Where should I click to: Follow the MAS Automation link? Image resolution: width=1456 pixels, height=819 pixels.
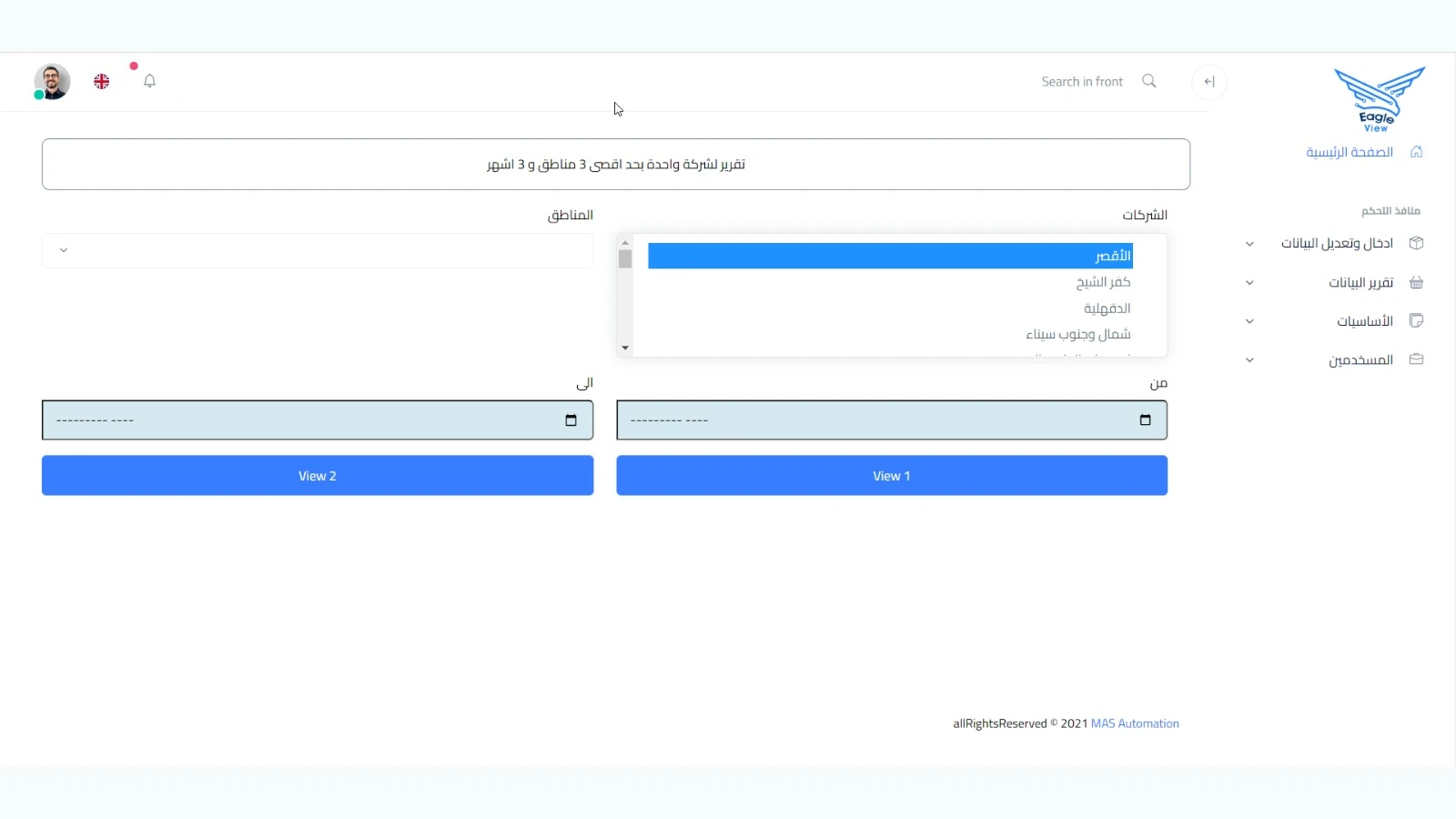1135,723
